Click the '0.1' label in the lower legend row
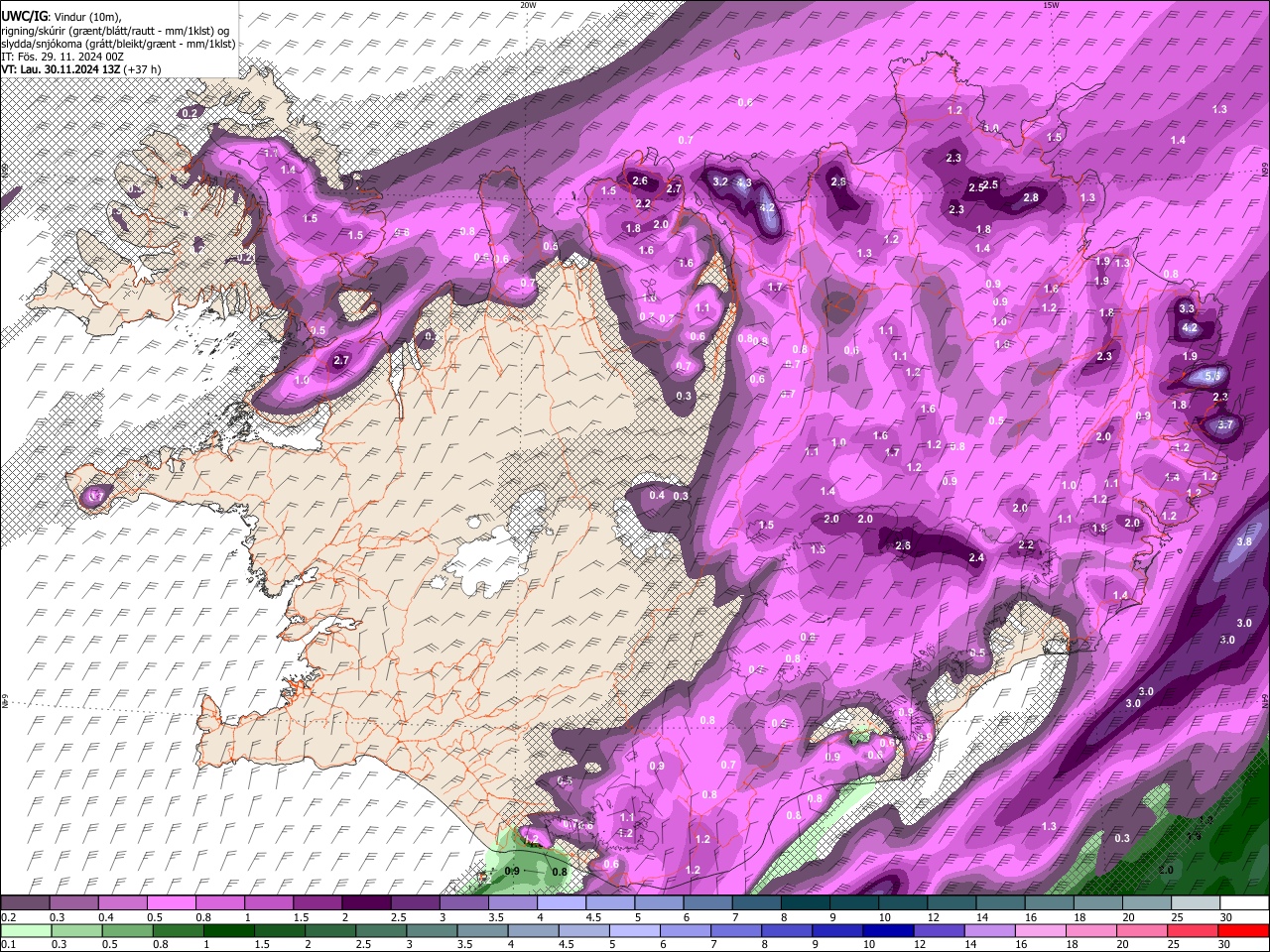The image size is (1270, 952). pos(8,944)
